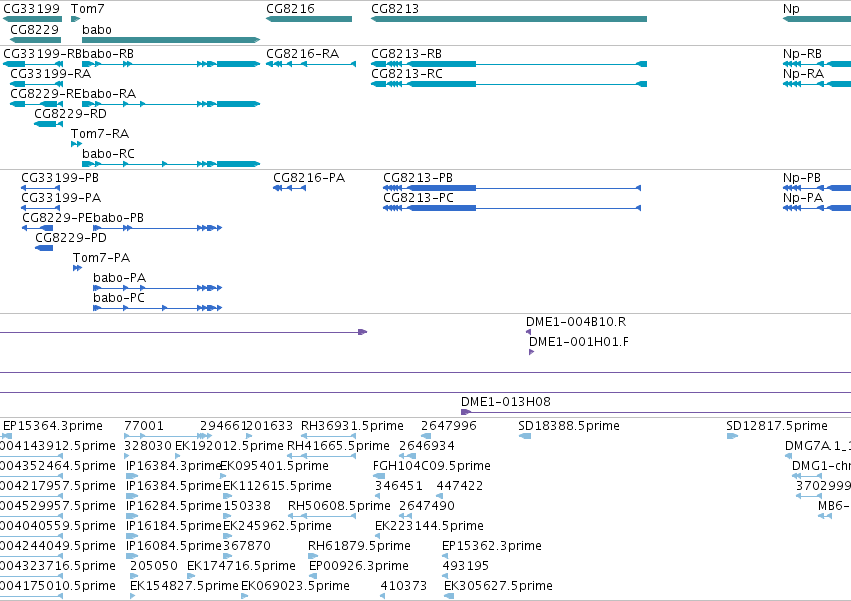Select the babo gene bar

[x=171, y=40]
